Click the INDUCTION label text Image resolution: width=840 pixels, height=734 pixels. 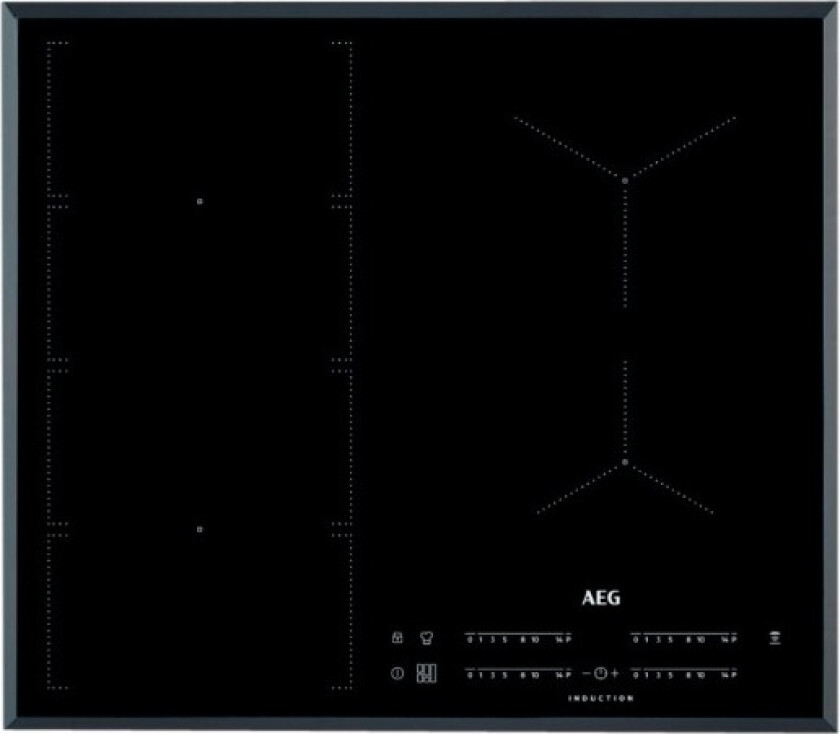(600, 698)
